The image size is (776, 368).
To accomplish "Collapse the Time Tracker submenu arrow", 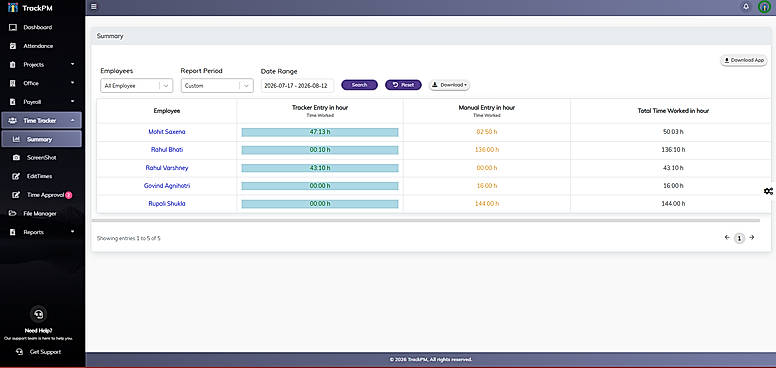I will (73, 120).
